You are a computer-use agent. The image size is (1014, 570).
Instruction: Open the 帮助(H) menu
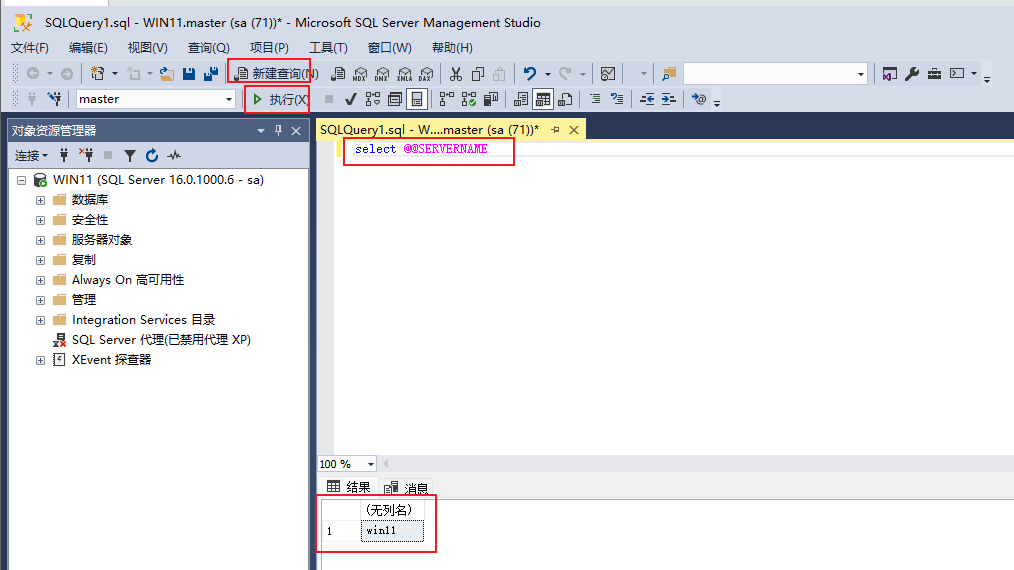pos(452,48)
